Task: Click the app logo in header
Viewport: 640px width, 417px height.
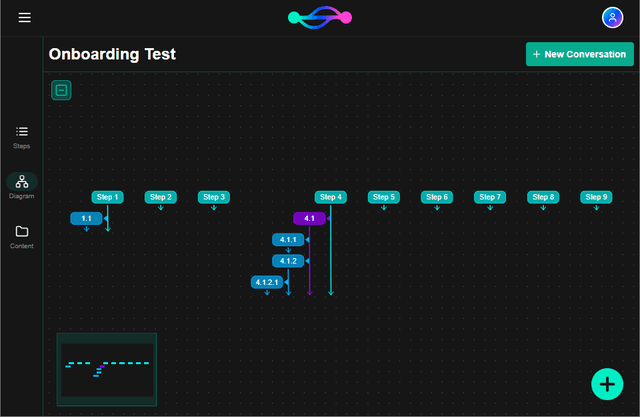Action: click(320, 17)
